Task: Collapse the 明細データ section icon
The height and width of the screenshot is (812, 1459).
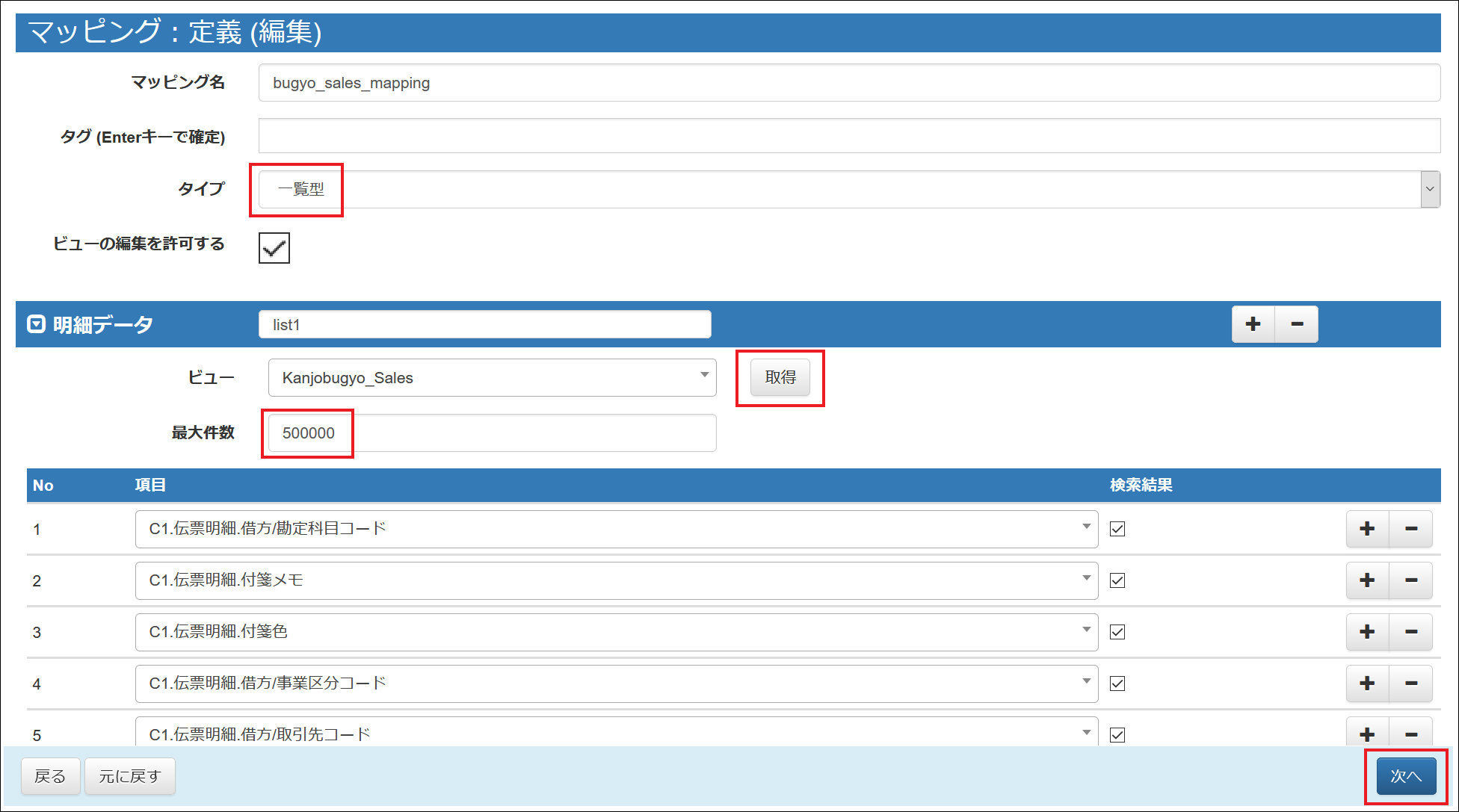Action: [36, 324]
